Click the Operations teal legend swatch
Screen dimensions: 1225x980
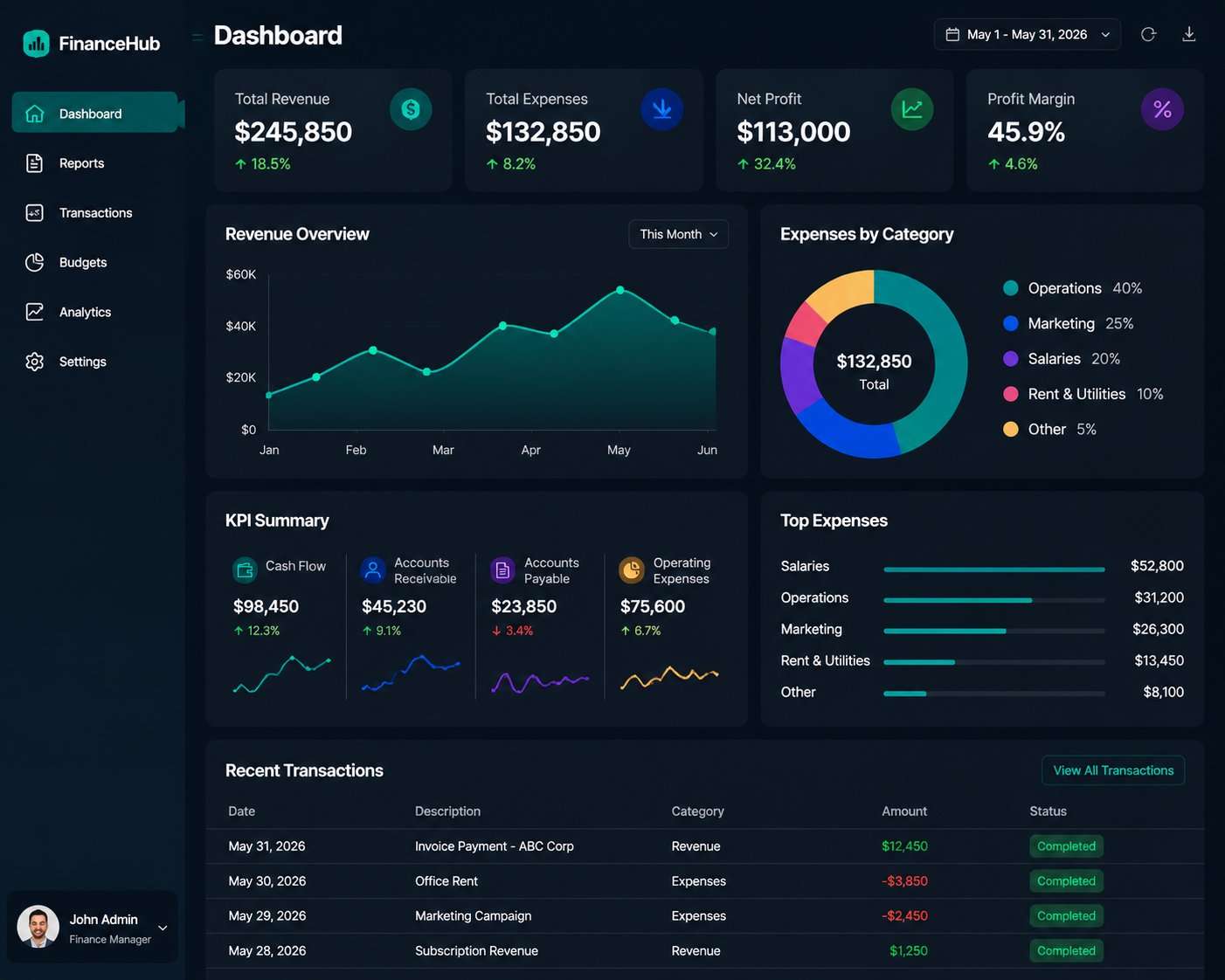pyautogui.click(x=1011, y=288)
